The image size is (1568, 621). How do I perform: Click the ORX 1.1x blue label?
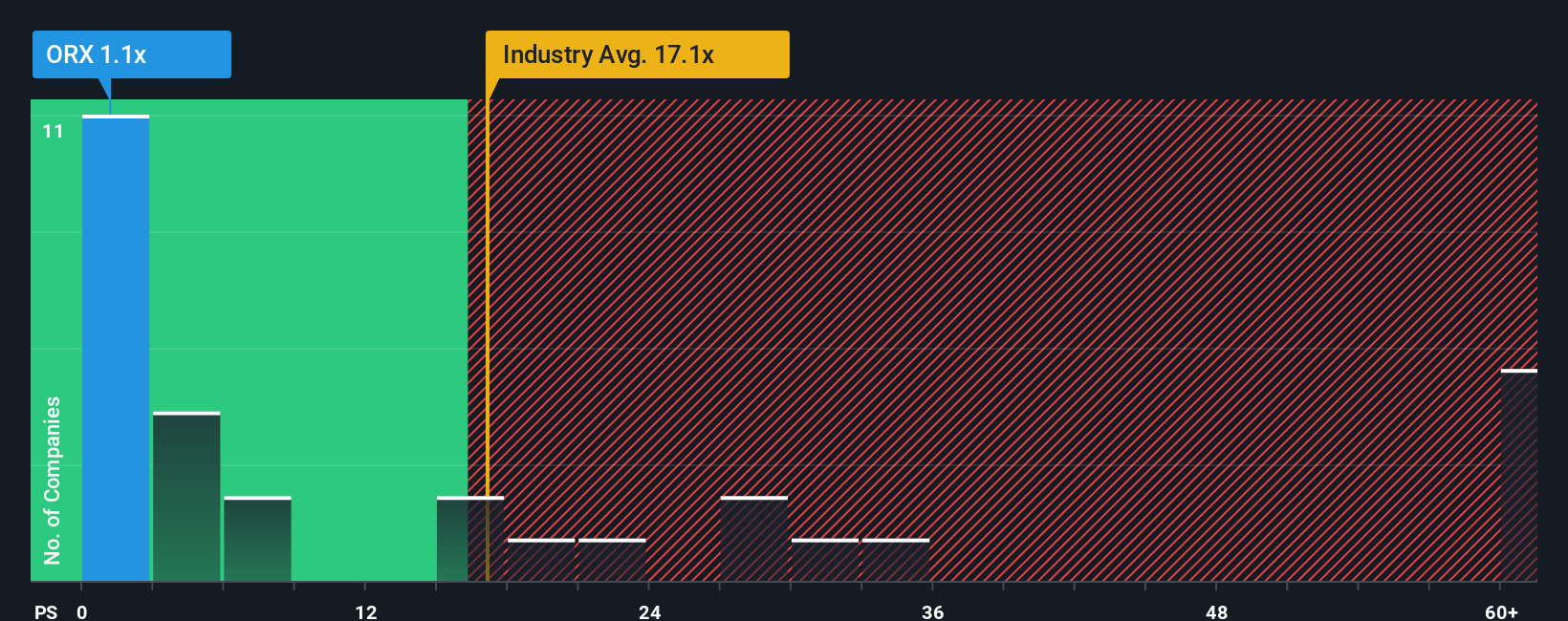click(132, 54)
